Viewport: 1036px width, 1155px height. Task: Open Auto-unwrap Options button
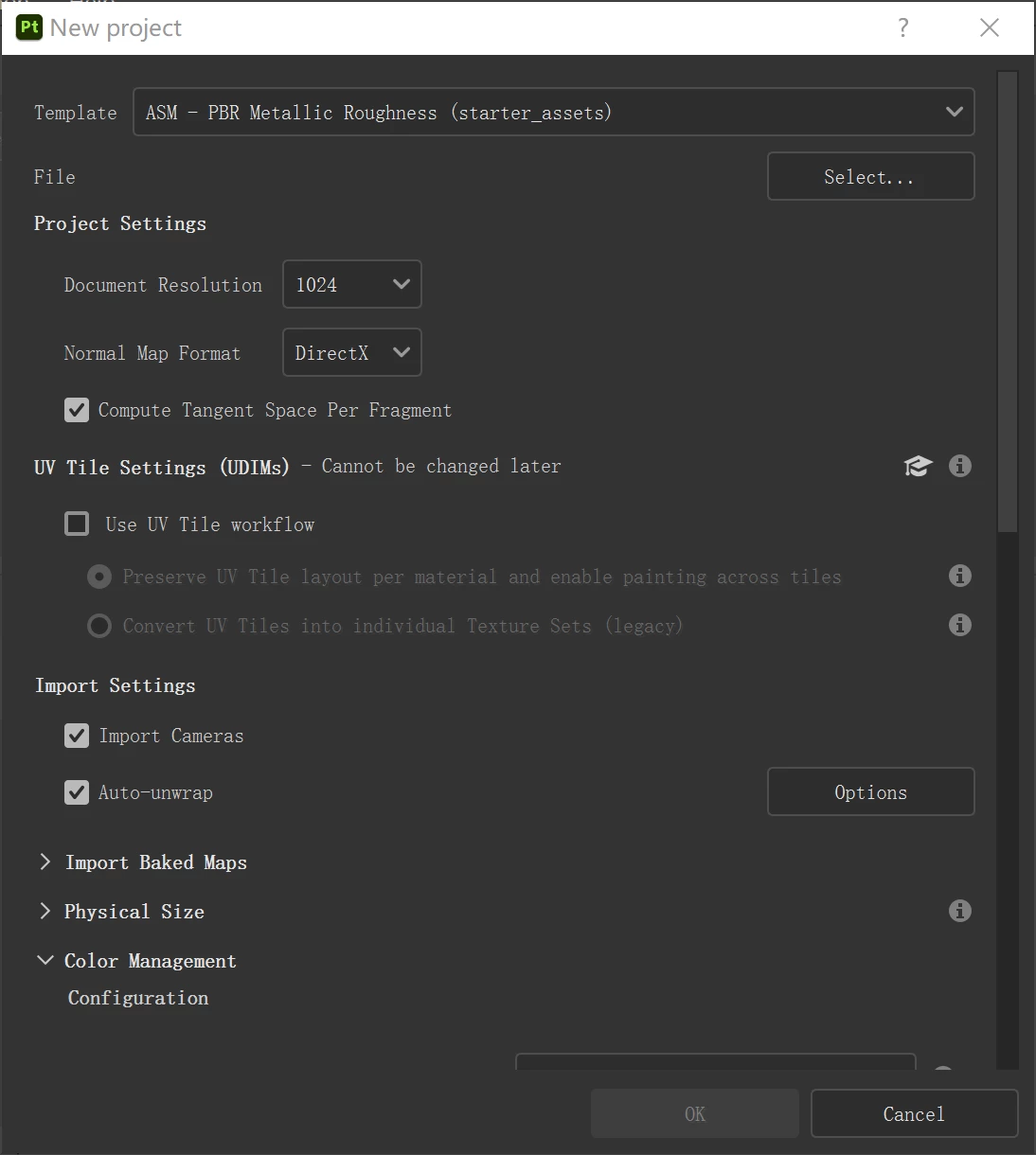(870, 791)
